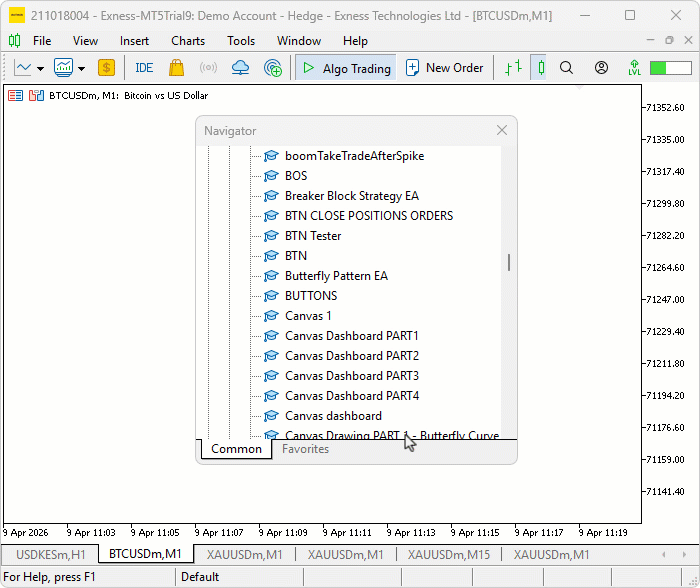Open the View menu

point(85,41)
